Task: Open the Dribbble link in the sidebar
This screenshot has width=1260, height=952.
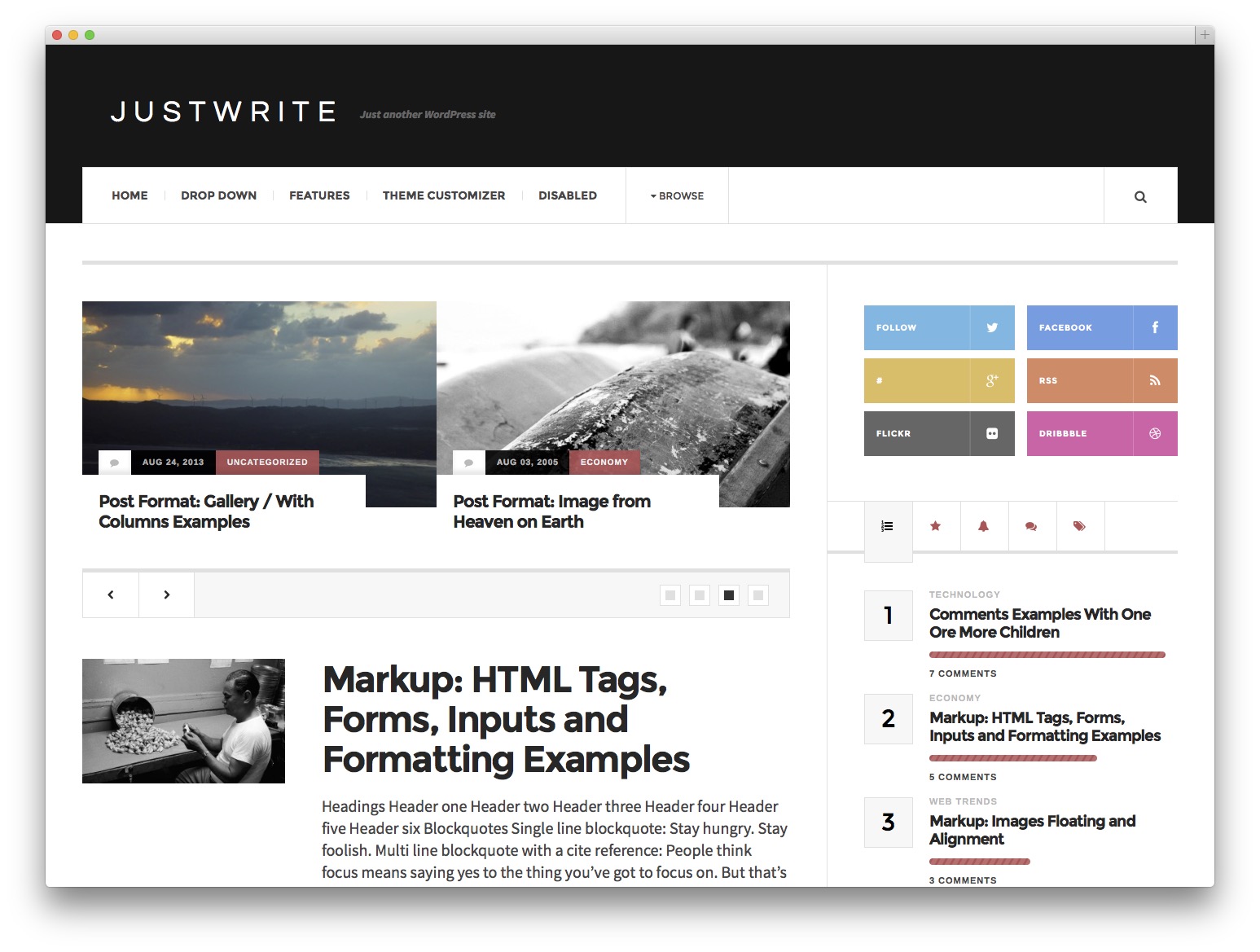Action: point(1102,433)
